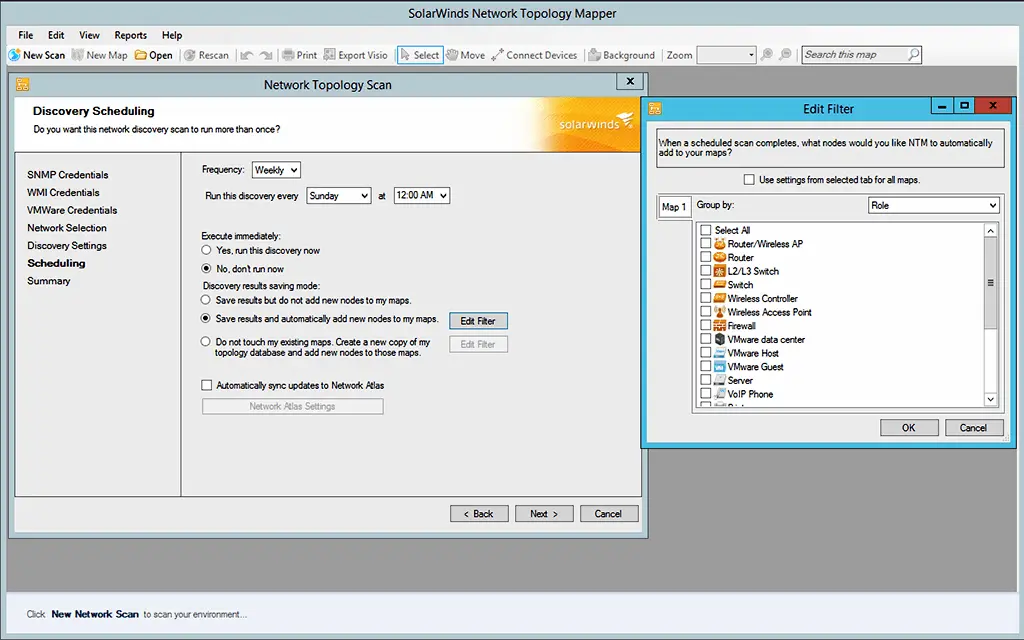Enable the Select tool in the toolbar
The height and width of the screenshot is (640, 1024).
[419, 55]
